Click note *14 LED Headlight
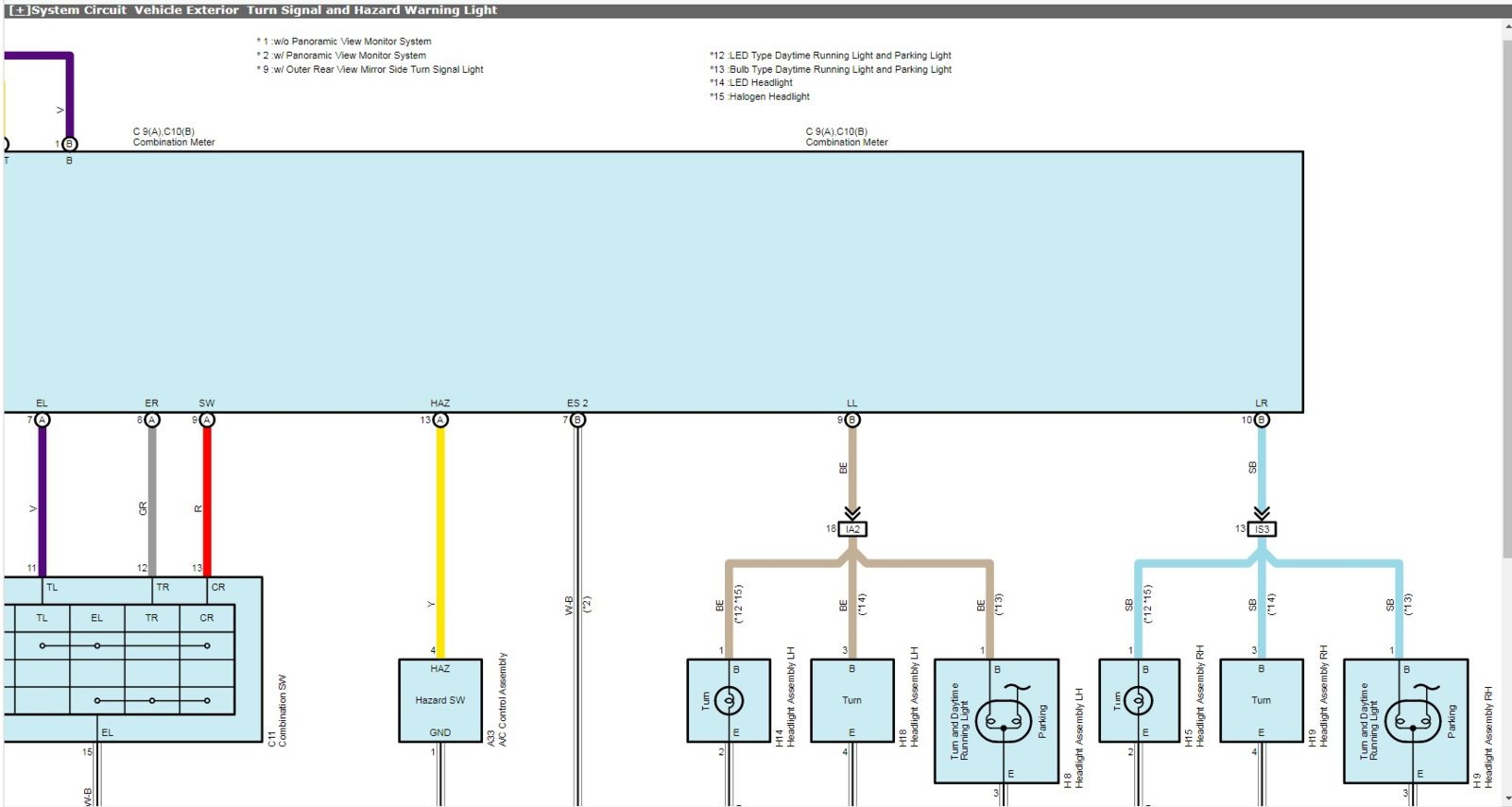 pyautogui.click(x=751, y=82)
